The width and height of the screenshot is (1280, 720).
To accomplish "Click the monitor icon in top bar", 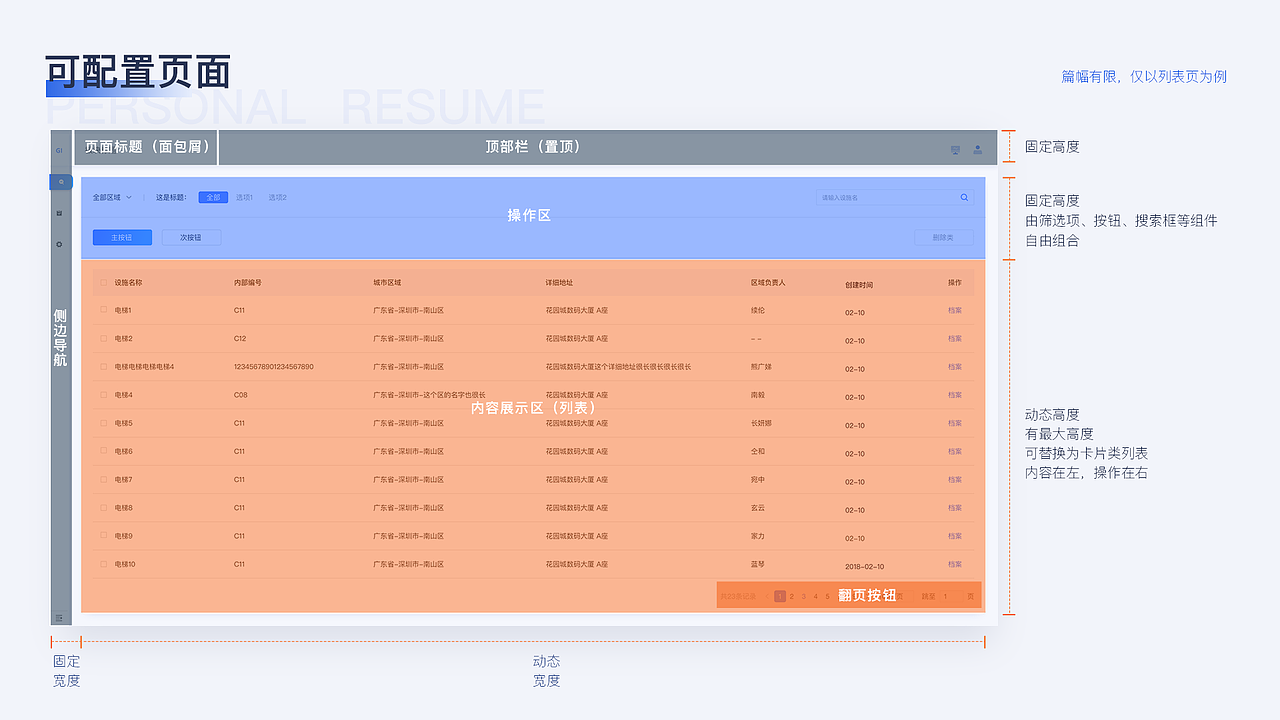I will pos(955,150).
